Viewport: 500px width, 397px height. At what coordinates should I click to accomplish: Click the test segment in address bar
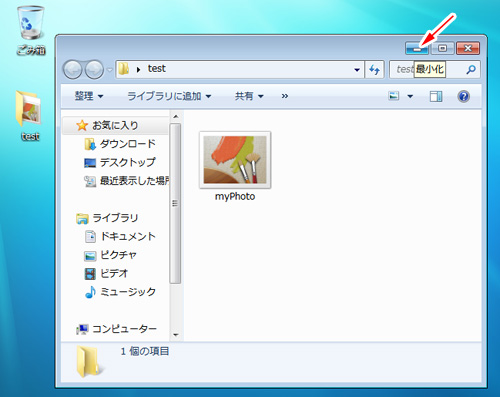click(x=157, y=69)
